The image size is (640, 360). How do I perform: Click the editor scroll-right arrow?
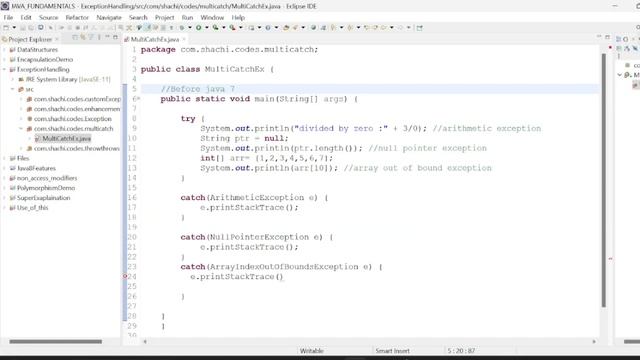(x=594, y=342)
